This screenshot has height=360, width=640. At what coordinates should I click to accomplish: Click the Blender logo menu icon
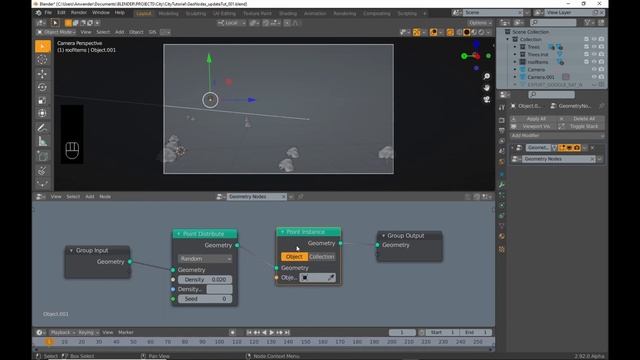point(38,13)
